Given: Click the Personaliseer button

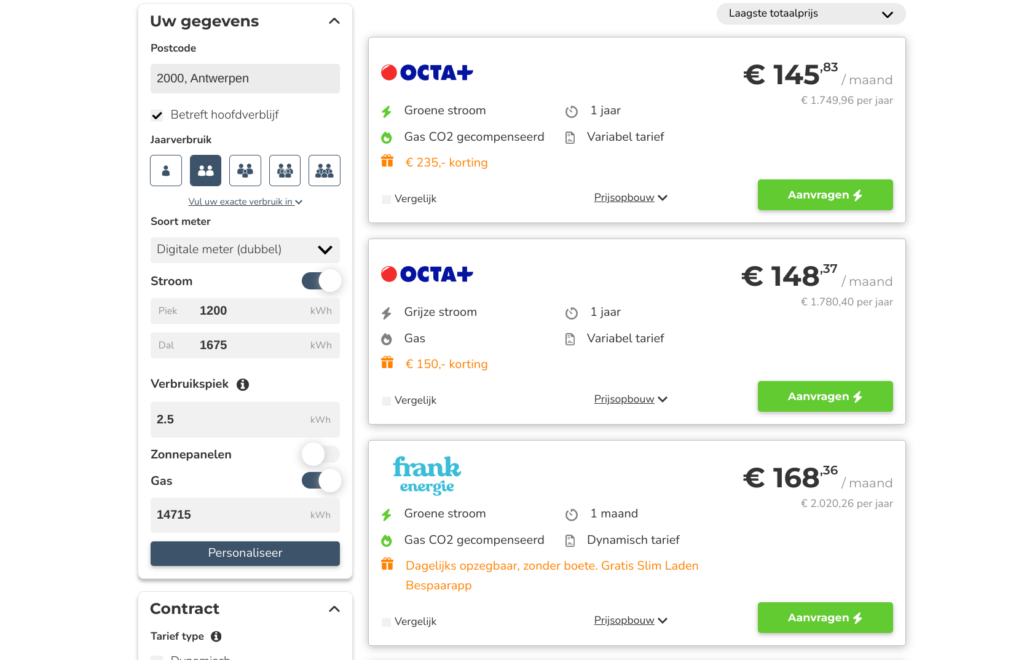Looking at the screenshot, I should click(245, 553).
